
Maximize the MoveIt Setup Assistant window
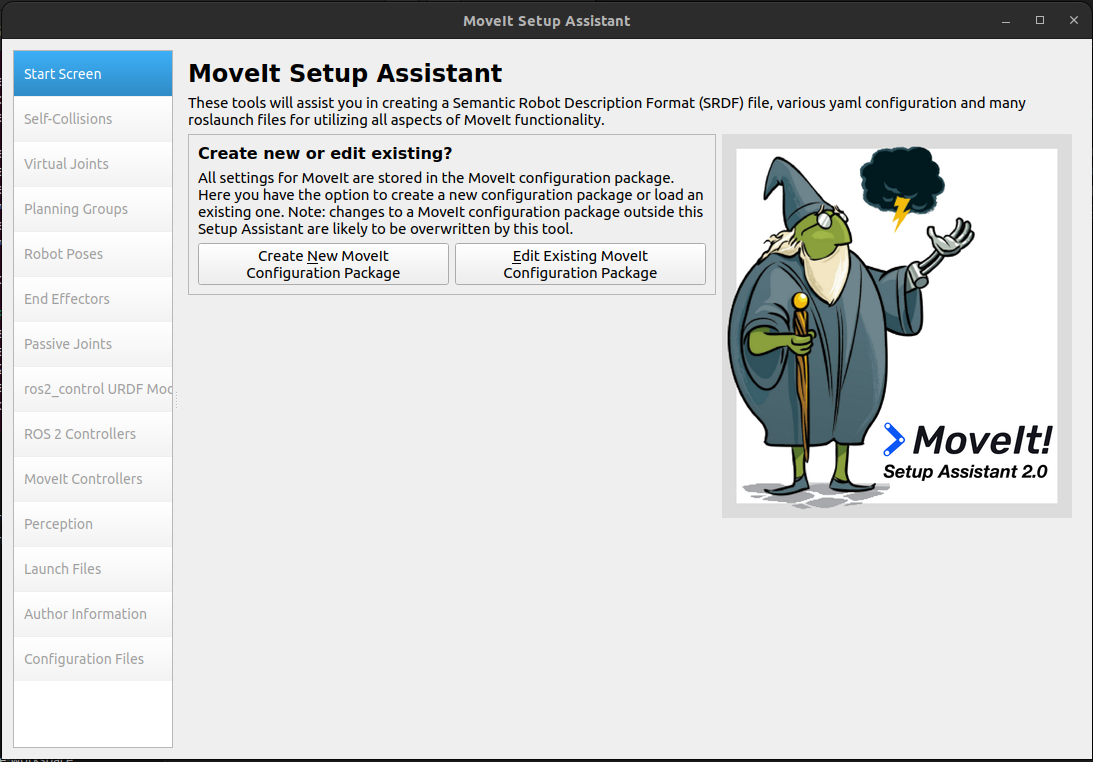[x=1040, y=20]
